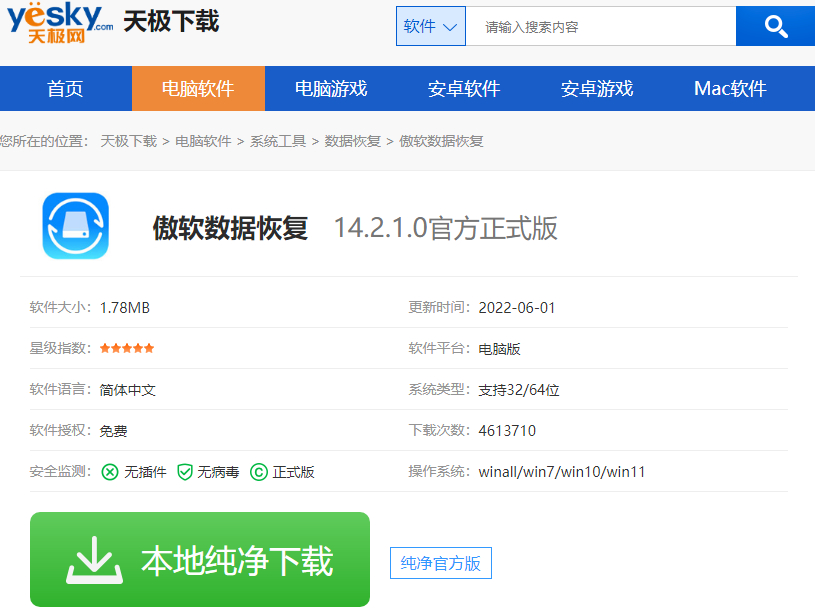The height and width of the screenshot is (611, 815).
Task: Click the 正式版 label text
Action: click(x=294, y=472)
